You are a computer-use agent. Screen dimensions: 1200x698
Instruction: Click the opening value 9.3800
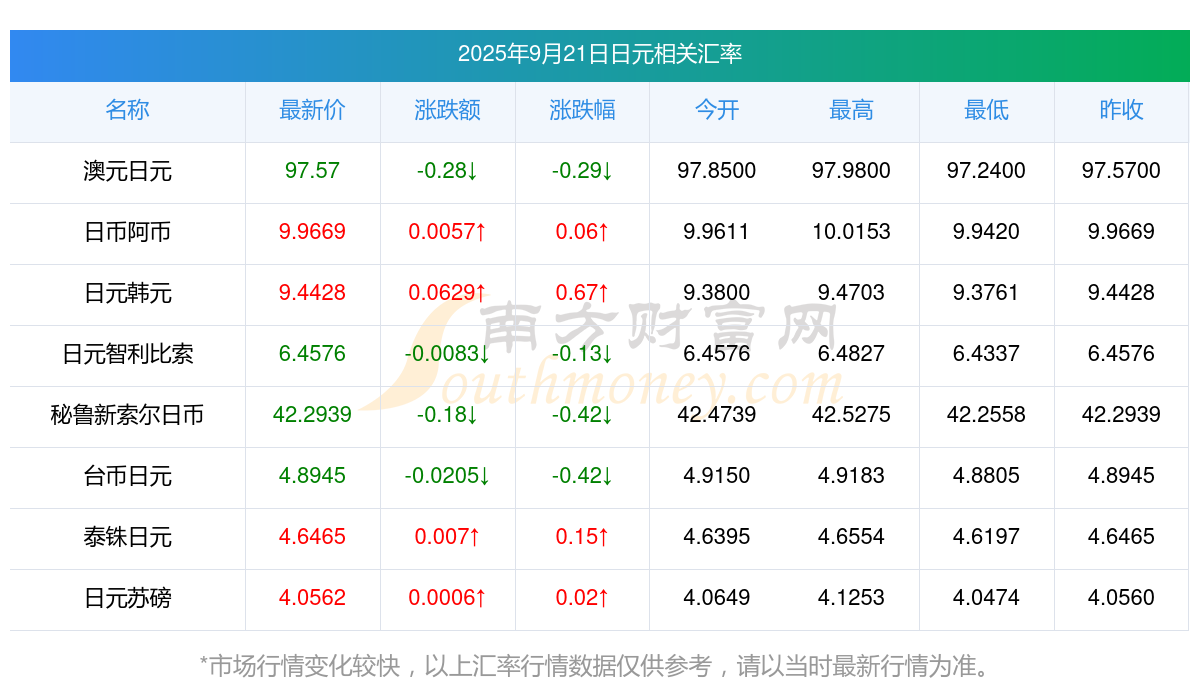tap(717, 293)
